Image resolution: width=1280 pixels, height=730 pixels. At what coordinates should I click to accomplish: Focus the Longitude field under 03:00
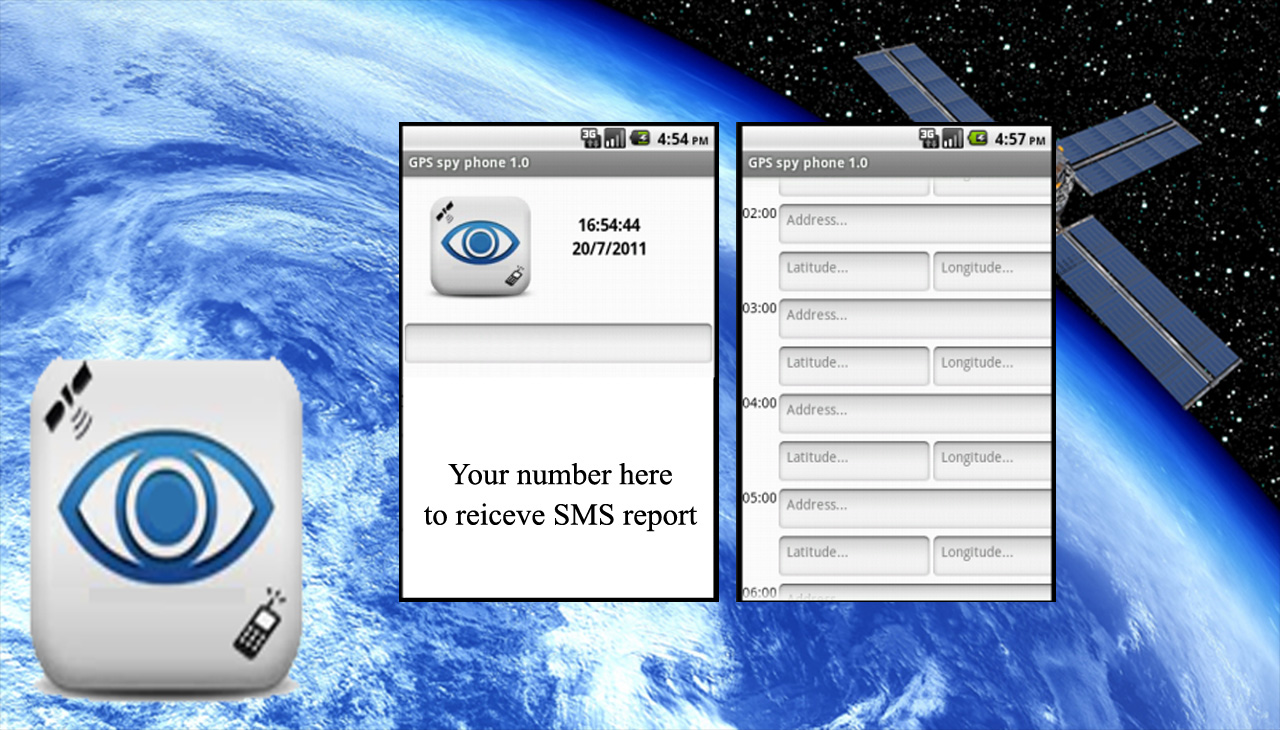tap(992, 365)
